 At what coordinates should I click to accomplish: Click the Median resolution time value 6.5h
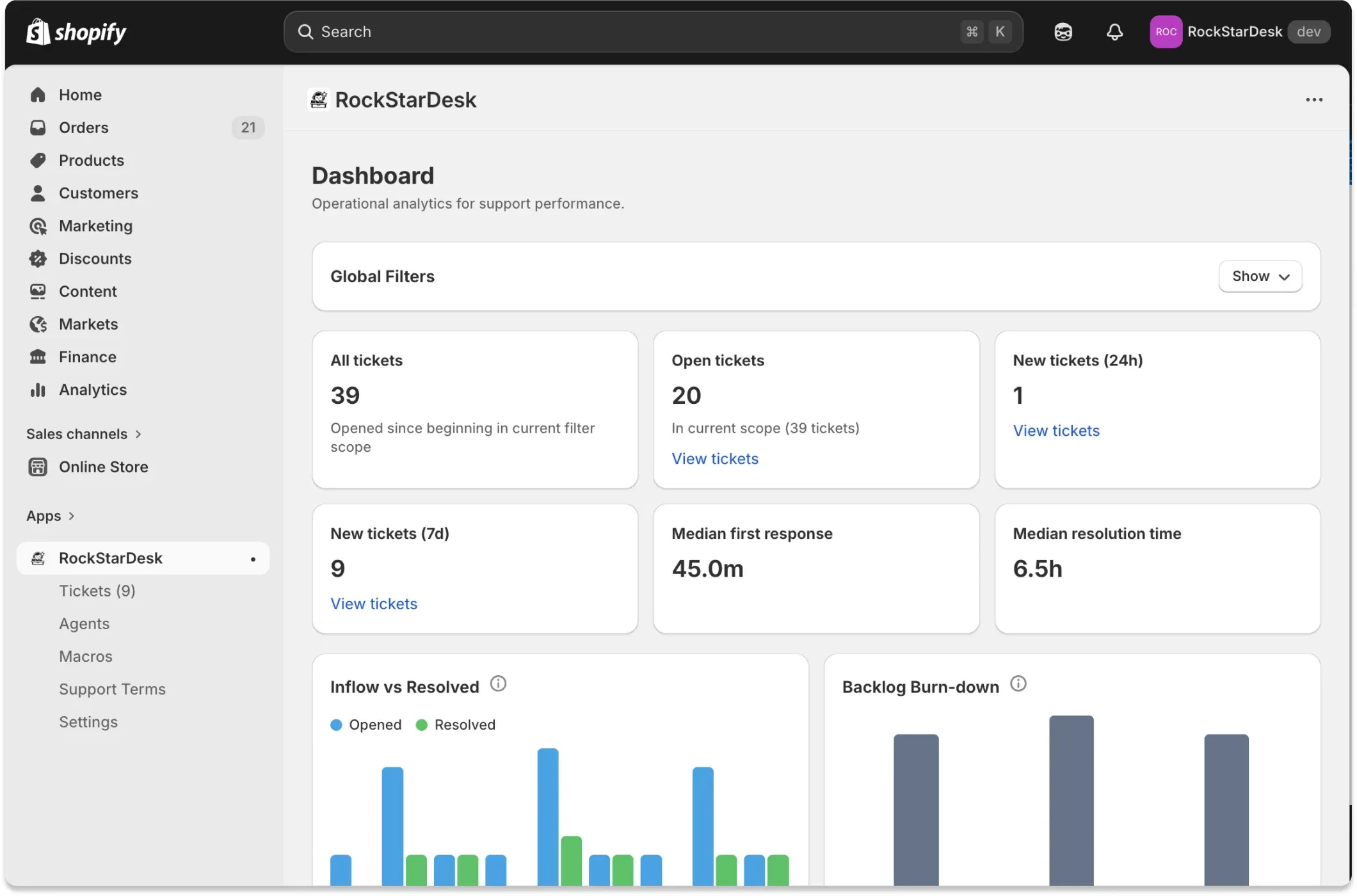point(1037,568)
